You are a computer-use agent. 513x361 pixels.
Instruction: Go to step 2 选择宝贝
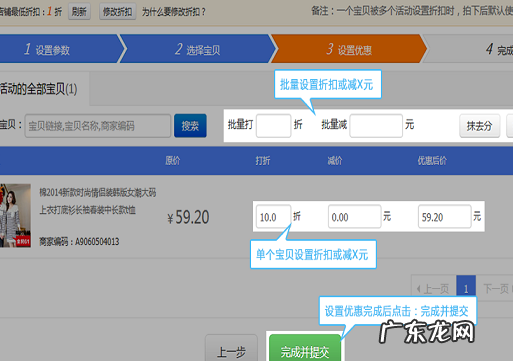point(198,49)
